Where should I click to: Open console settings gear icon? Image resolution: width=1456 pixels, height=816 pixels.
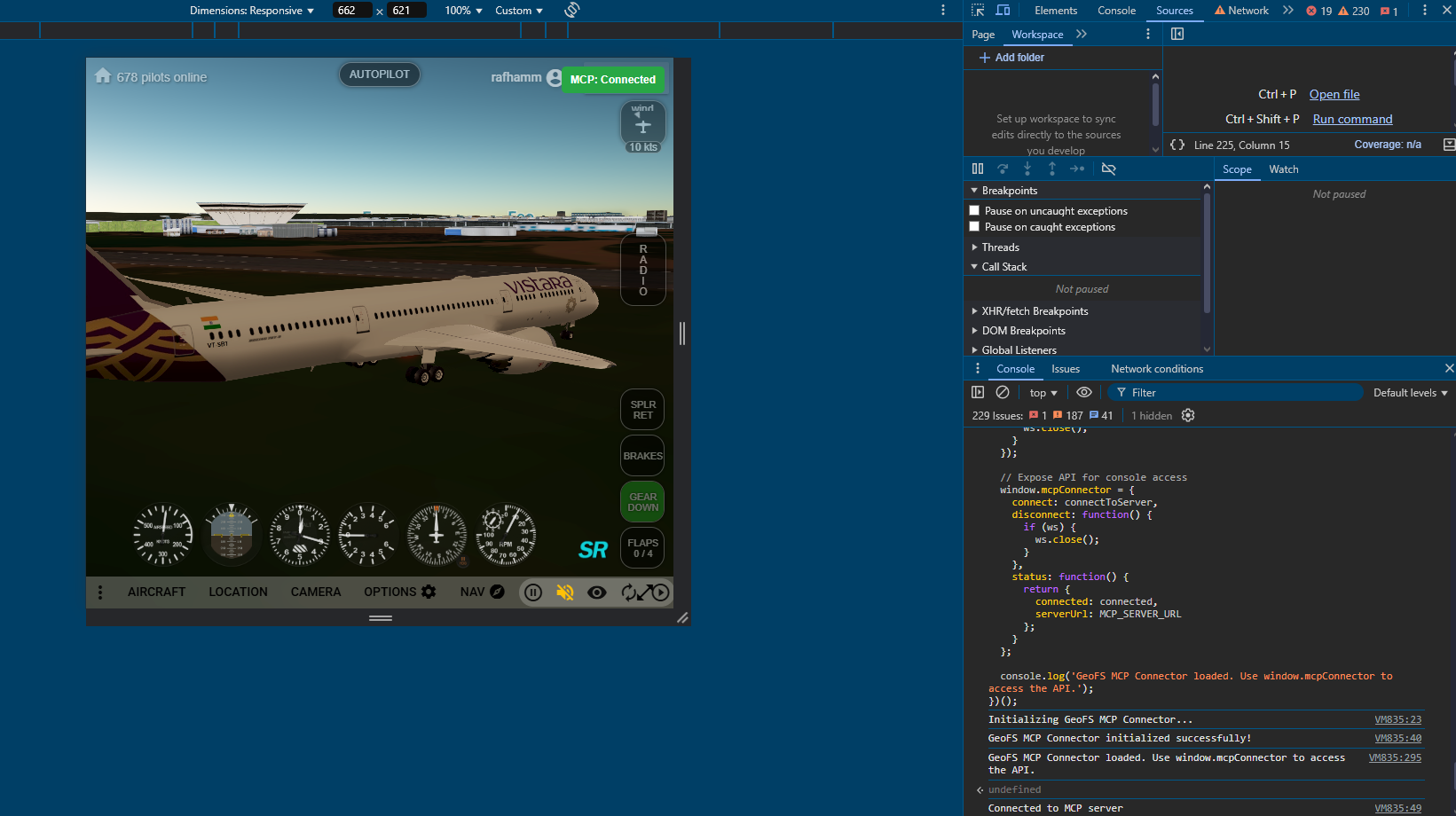[1188, 415]
